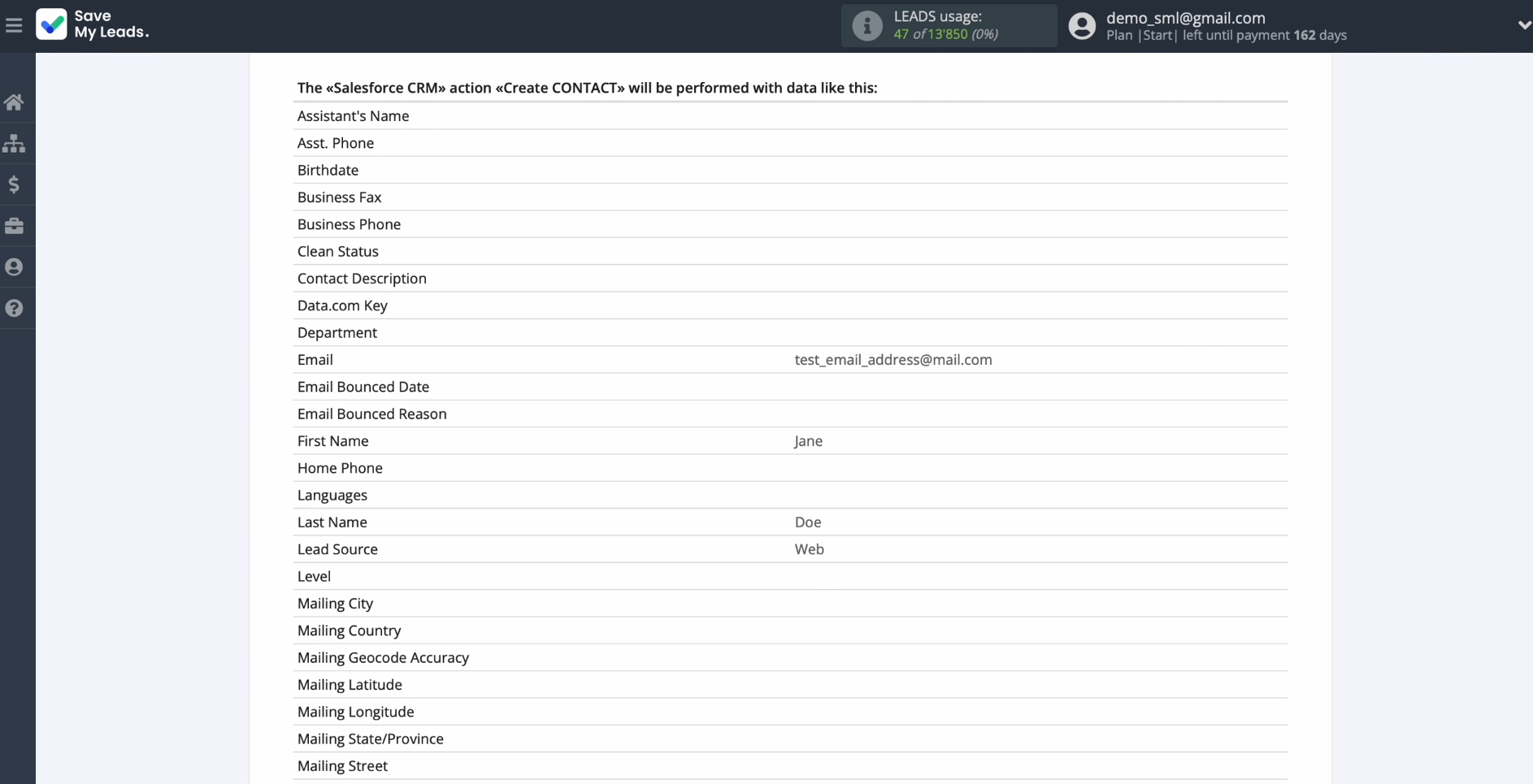The width and height of the screenshot is (1533, 784).
Task: Click the plan and payment days text
Action: (x=1227, y=35)
